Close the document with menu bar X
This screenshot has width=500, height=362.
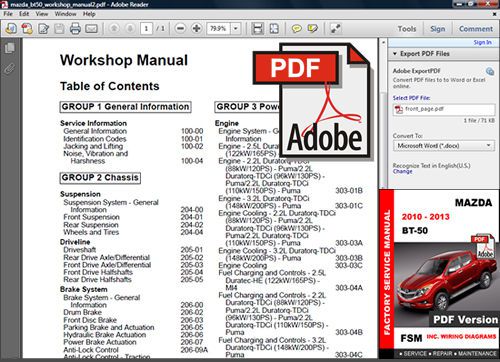coord(495,14)
